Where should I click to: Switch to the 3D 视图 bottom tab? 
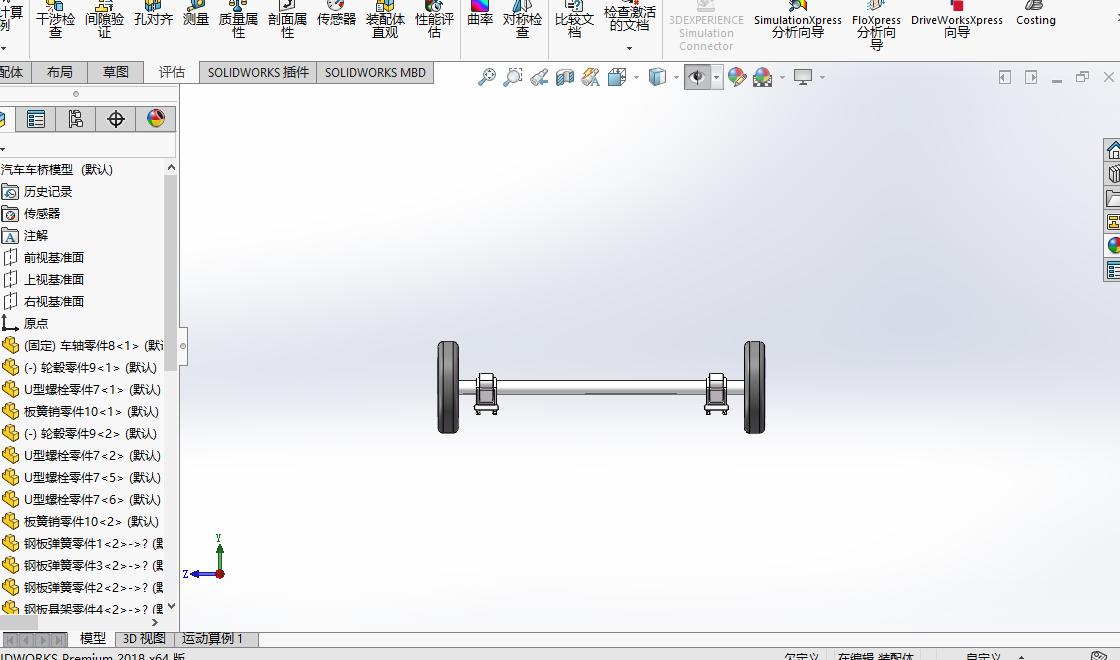[144, 639]
